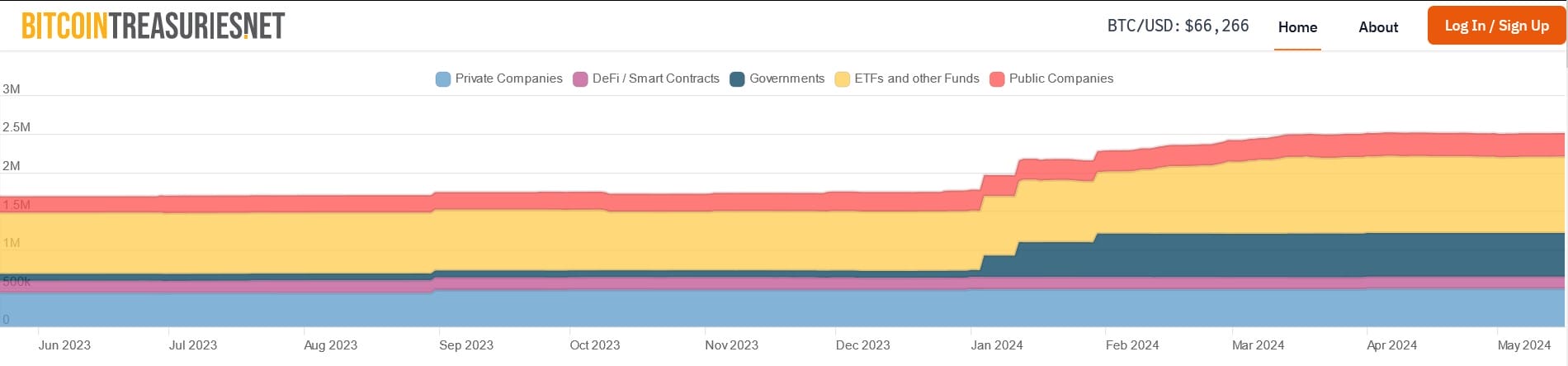Disable ETFs and other Funds label

[x=916, y=78]
